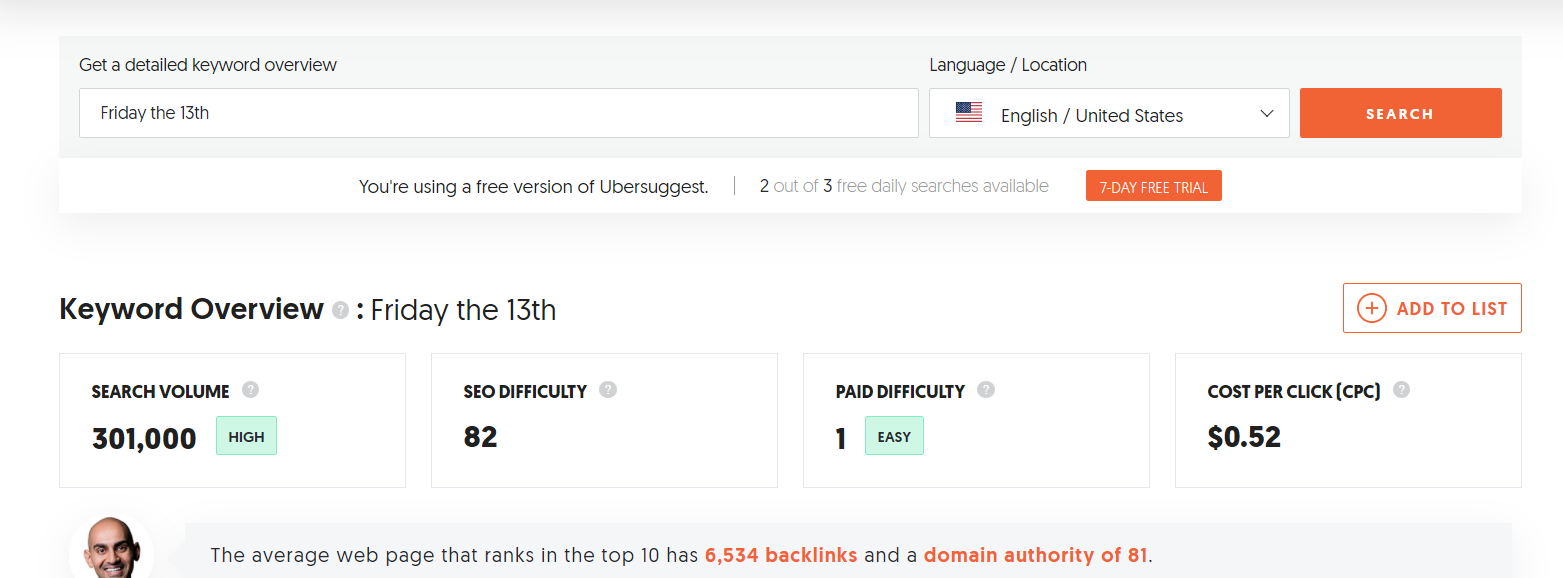
Task: Open the 6,534 backlinks link
Action: point(781,555)
